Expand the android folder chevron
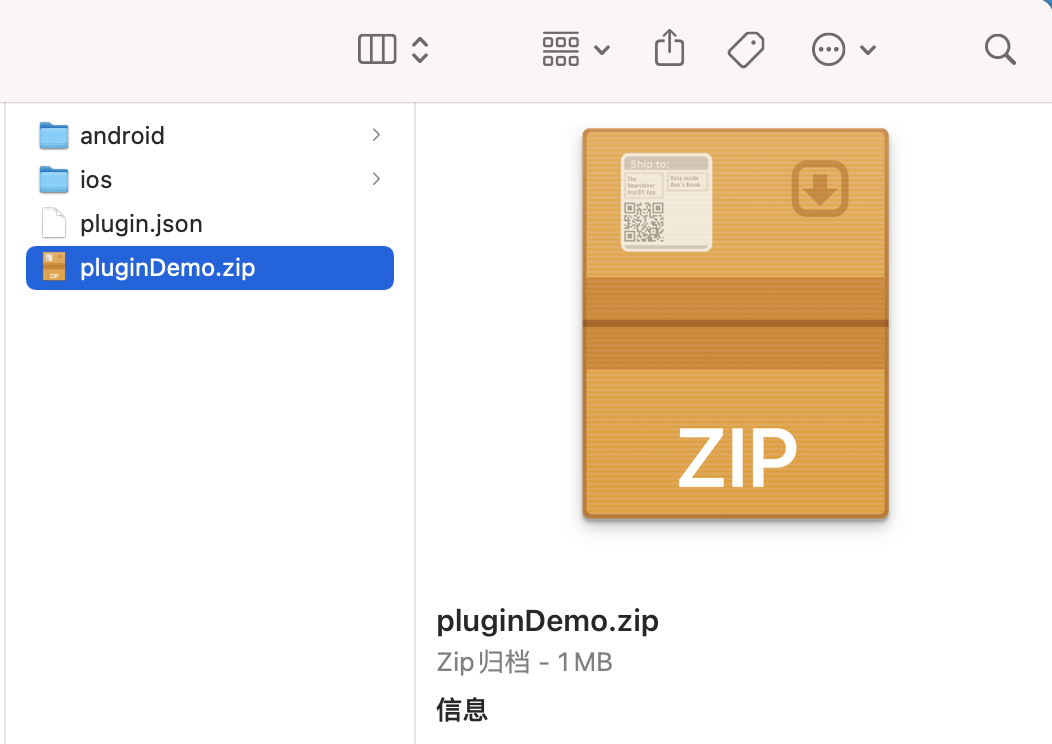Viewport: 1052px width, 744px height. click(x=376, y=135)
